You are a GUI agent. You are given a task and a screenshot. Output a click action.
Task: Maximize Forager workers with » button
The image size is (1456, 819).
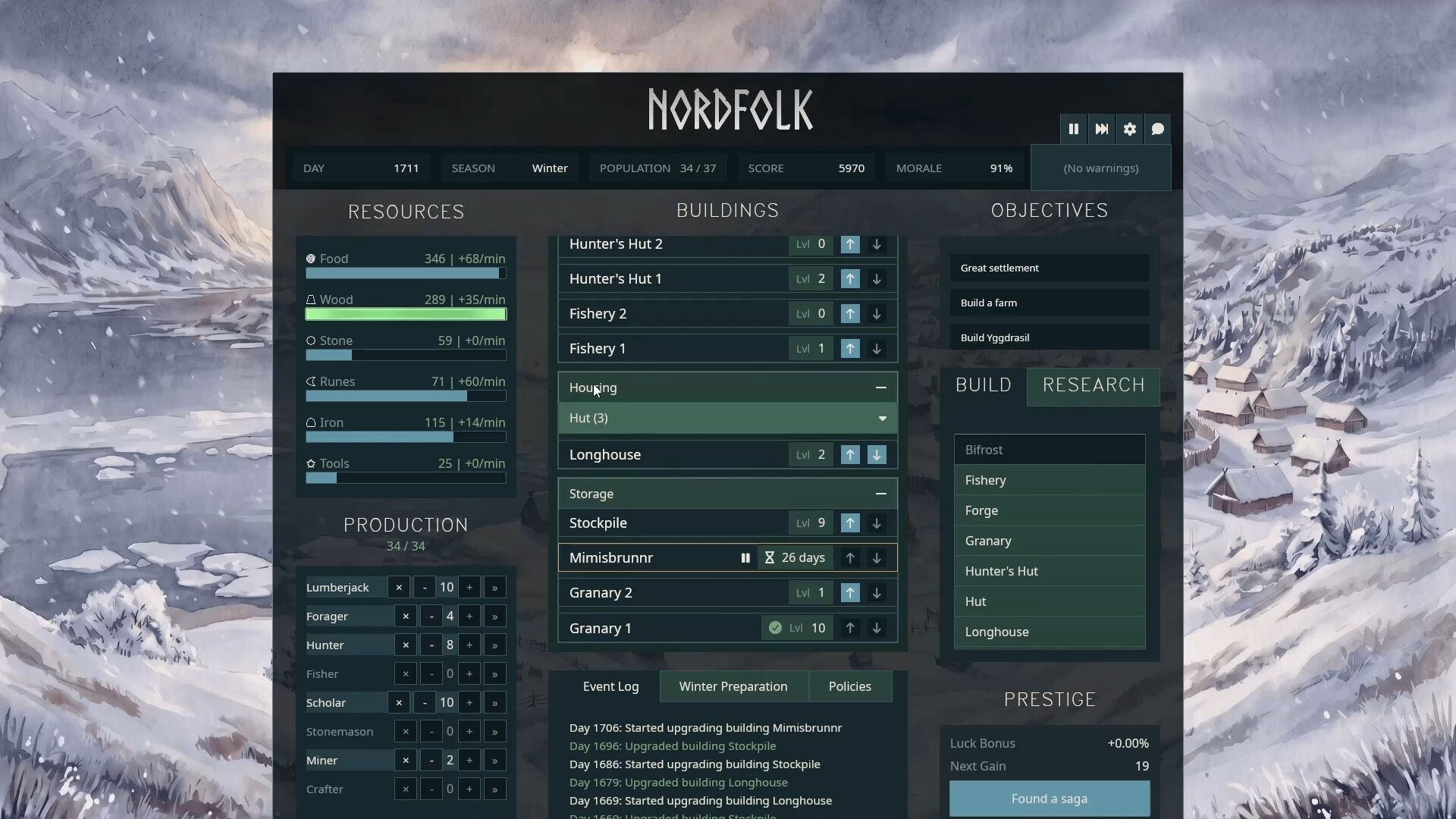click(495, 617)
